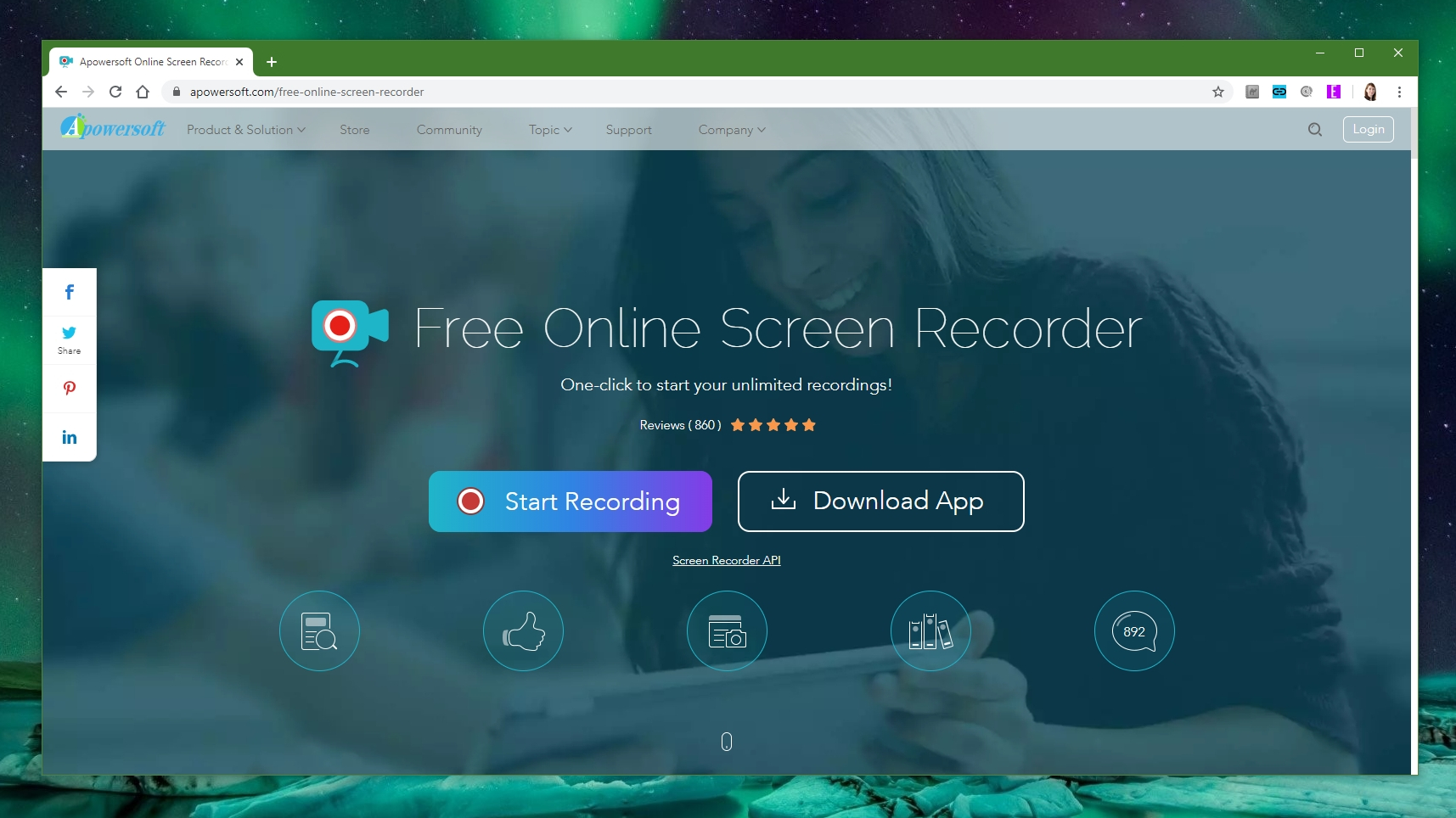Screen dimensions: 1456x818
Task: Pin the page to Pinterest
Action: click(x=69, y=388)
